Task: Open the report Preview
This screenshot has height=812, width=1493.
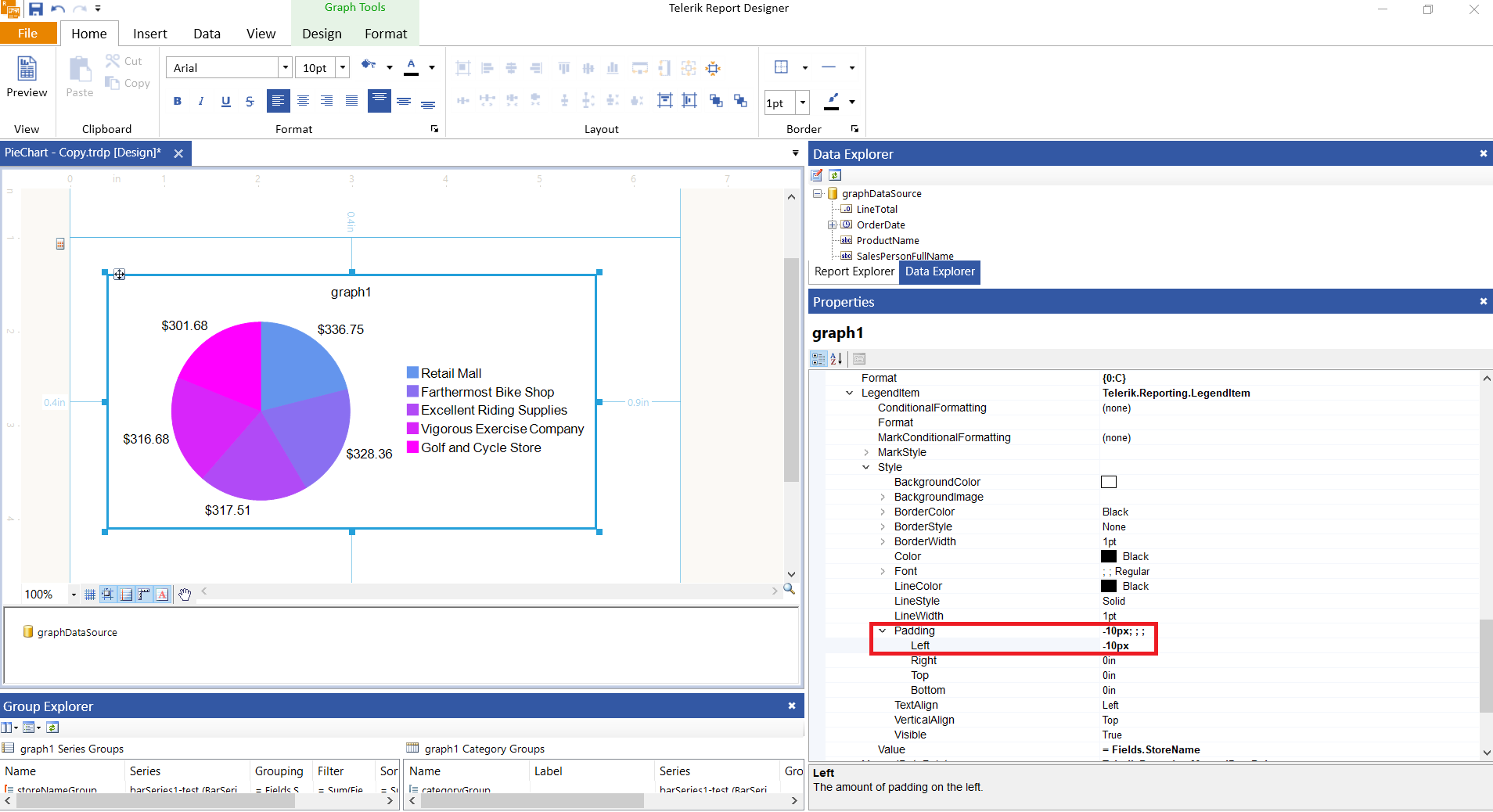Action: [27, 77]
